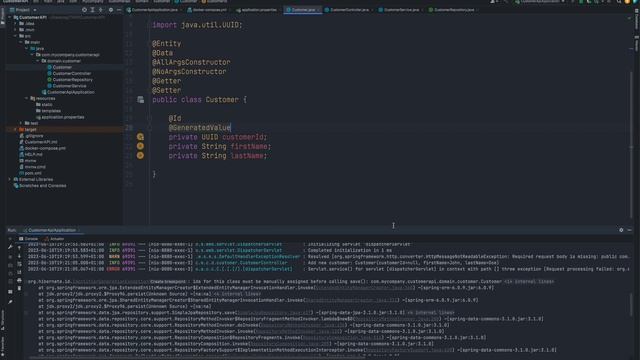The height and width of the screenshot is (360, 640).
Task: Expand the target folder node
Action: (x=16, y=129)
